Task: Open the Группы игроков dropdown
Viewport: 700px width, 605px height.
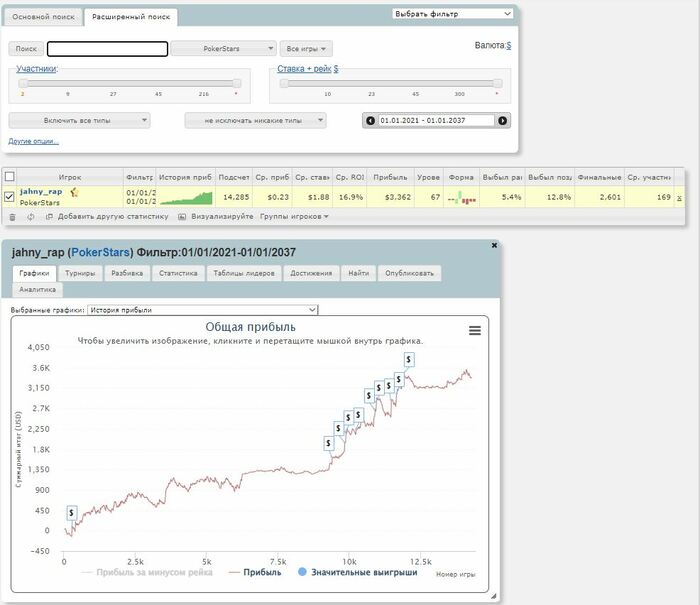Action: click(294, 217)
